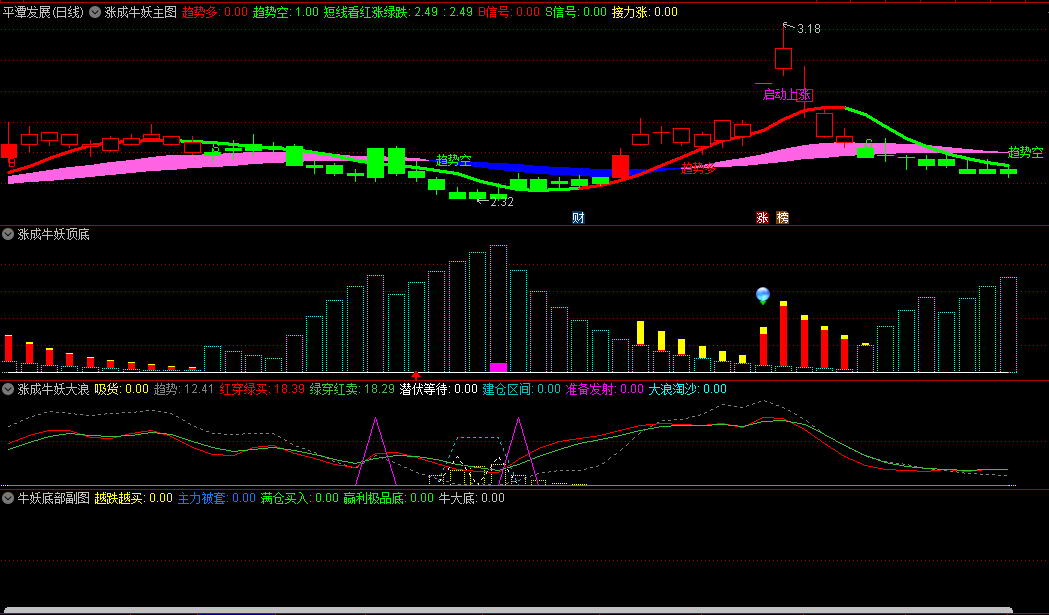Select the 牛妖底部副图 indicator name
Viewport: 1049px width, 615px height.
tap(54, 498)
